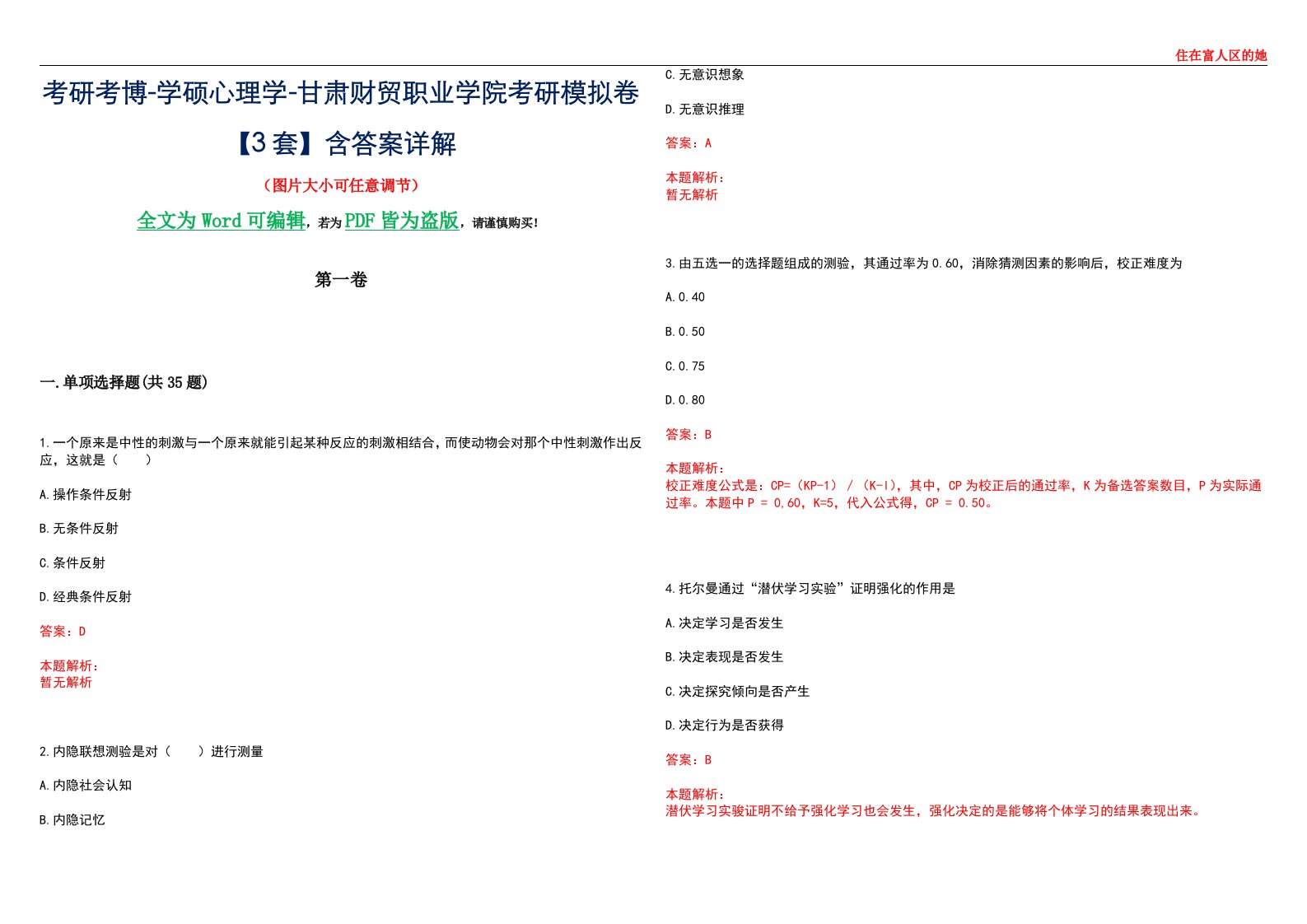
Task: Click the title line 【3套】含答案详解
Action: (341, 143)
